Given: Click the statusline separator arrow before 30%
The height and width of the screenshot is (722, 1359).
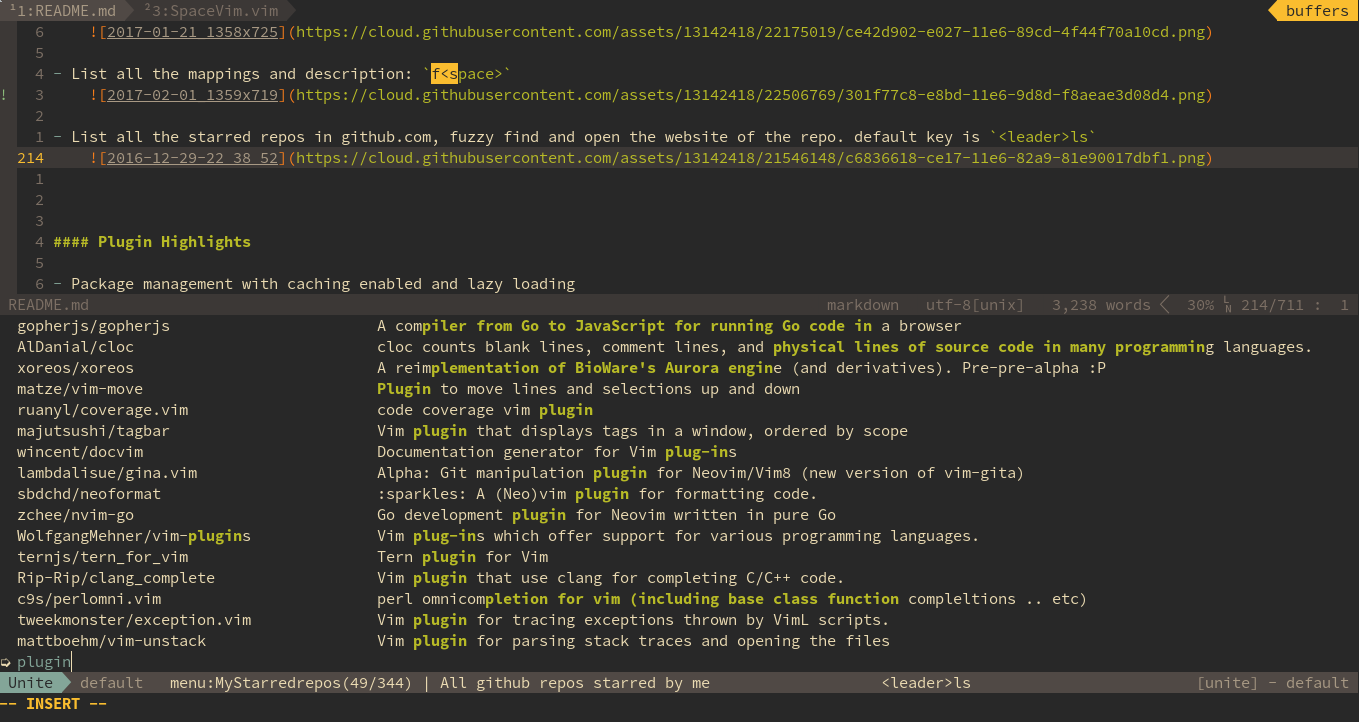Looking at the screenshot, I should point(1166,305).
